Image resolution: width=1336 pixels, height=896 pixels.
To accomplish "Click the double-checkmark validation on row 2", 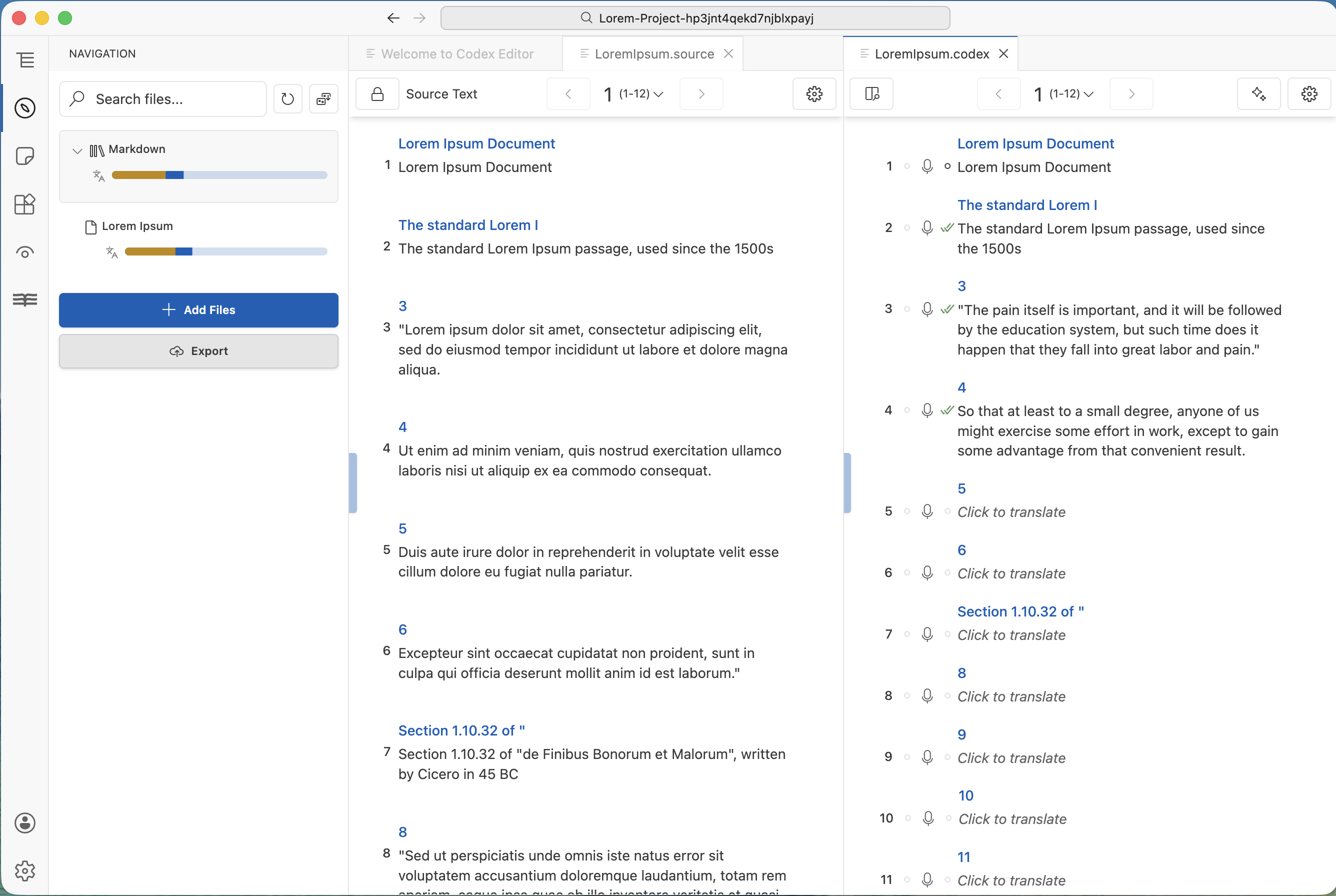I will (947, 227).
